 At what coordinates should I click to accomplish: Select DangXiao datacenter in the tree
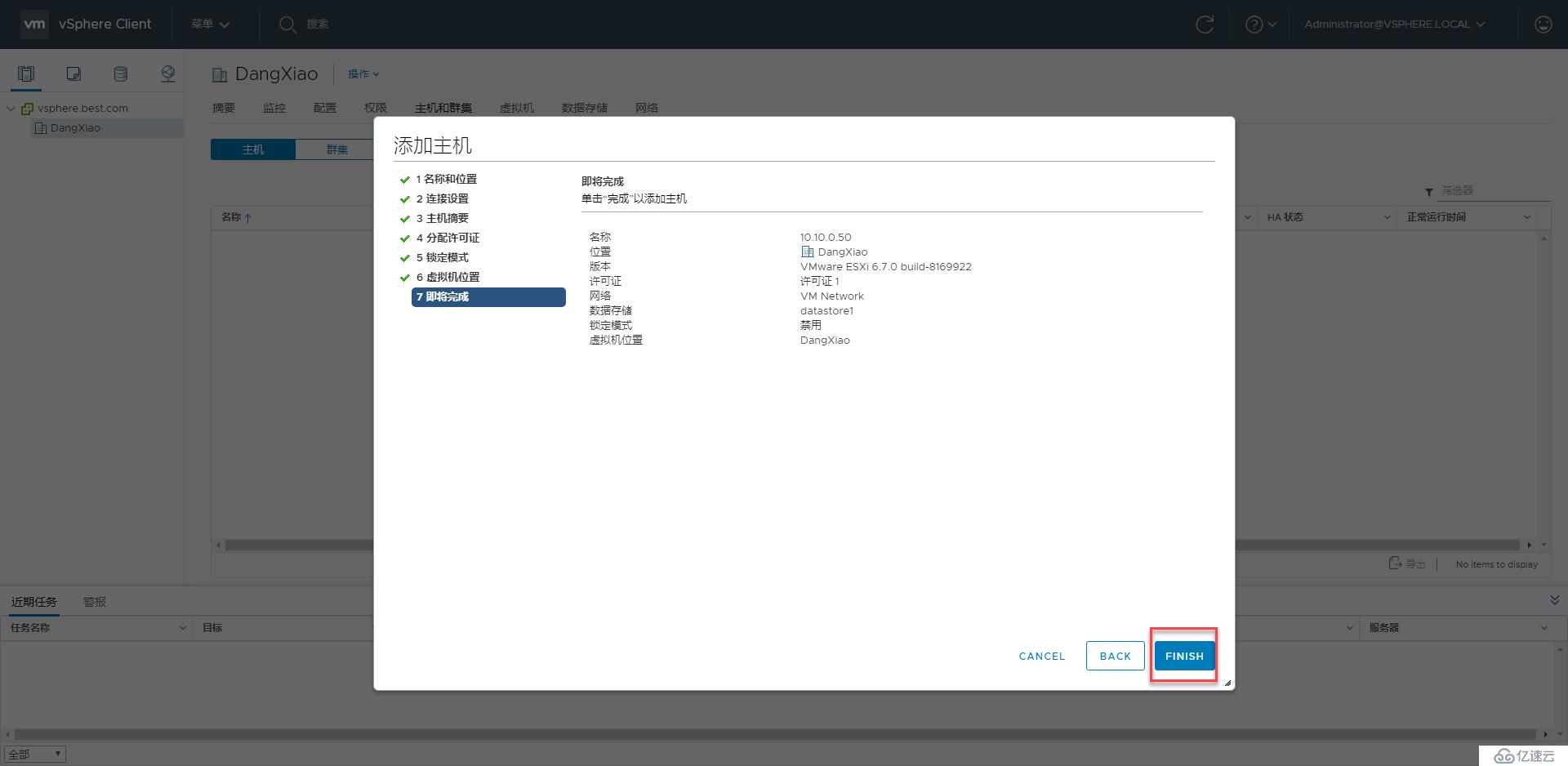pos(75,128)
